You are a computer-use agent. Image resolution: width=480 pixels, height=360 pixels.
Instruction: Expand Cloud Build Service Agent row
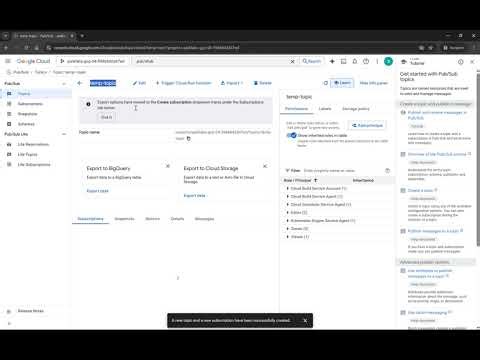287,196
